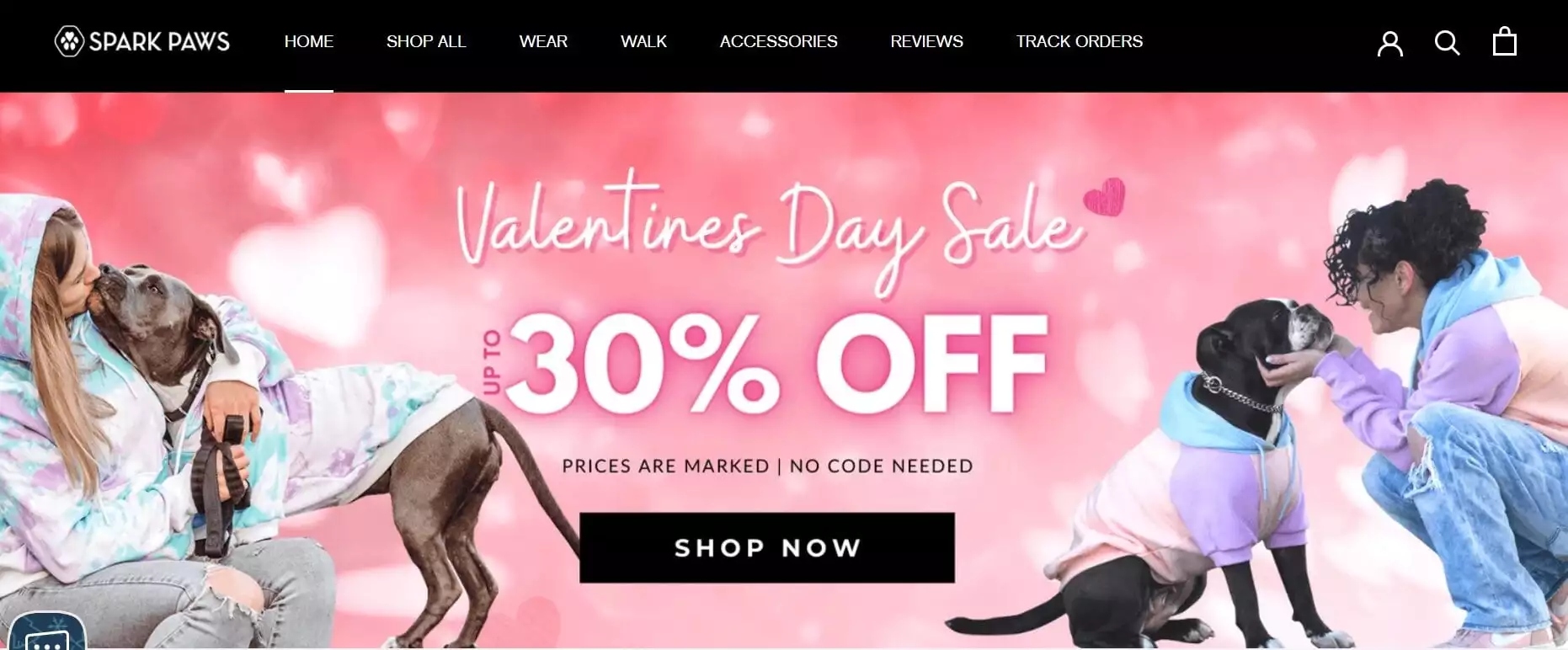Click the paw print logo icon

pyautogui.click(x=69, y=41)
